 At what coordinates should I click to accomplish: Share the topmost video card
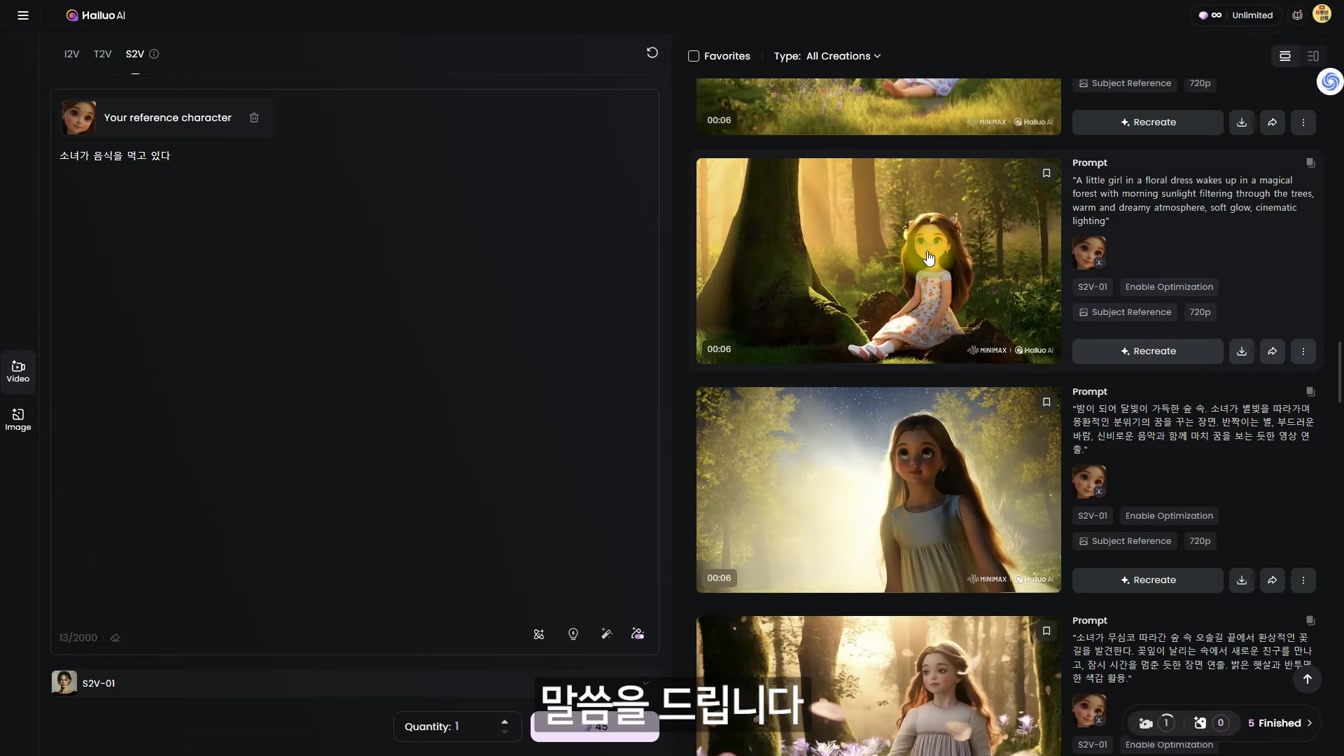point(1272,122)
